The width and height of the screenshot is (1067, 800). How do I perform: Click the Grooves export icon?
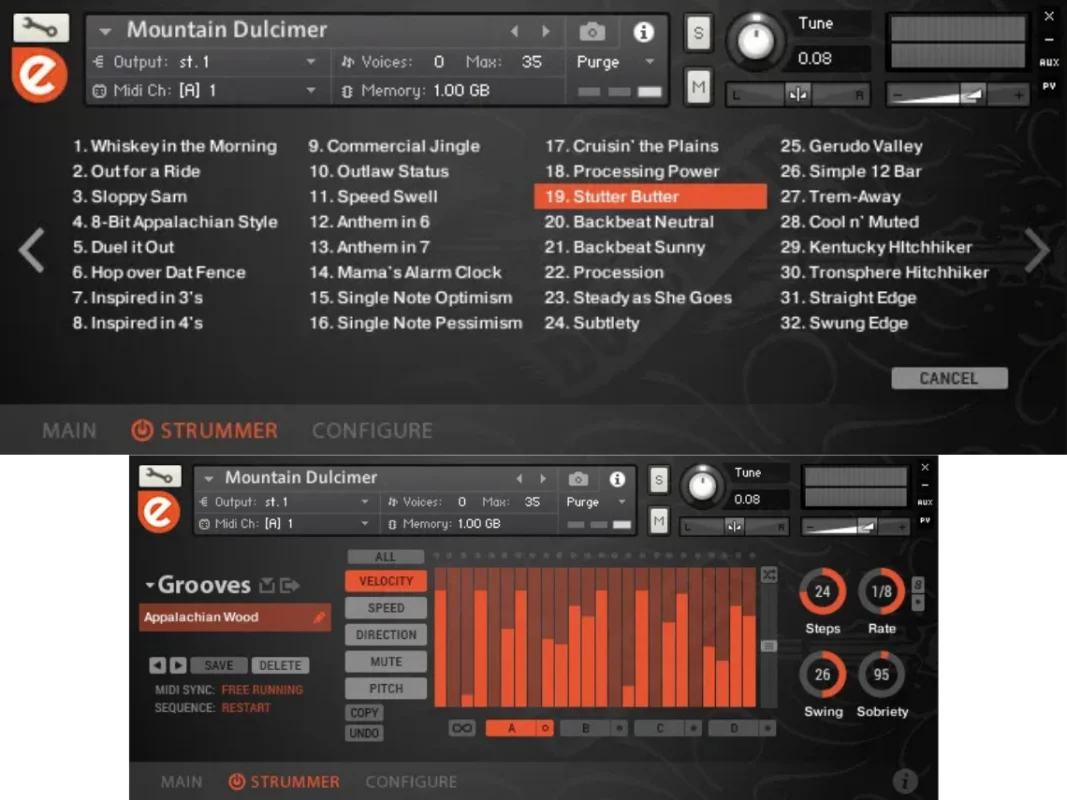click(290, 585)
